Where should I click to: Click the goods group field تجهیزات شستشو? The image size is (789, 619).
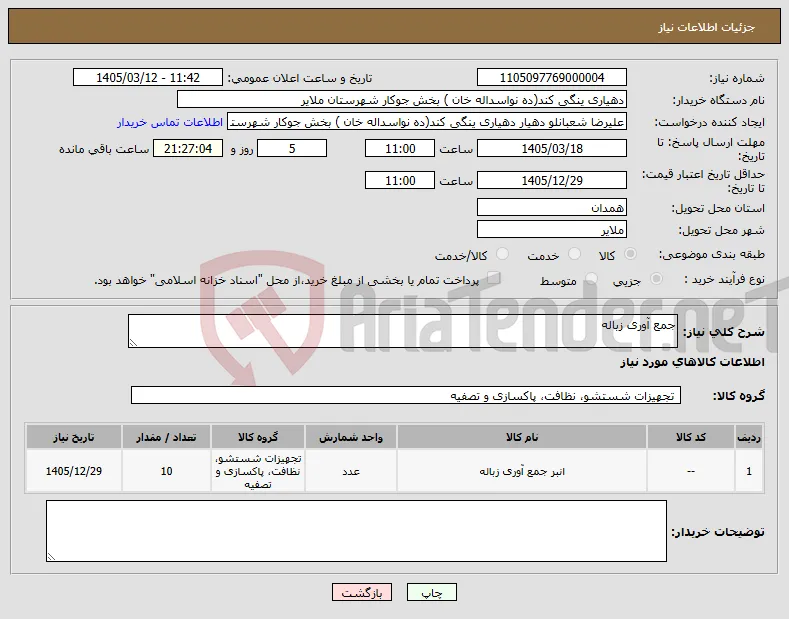tap(406, 395)
